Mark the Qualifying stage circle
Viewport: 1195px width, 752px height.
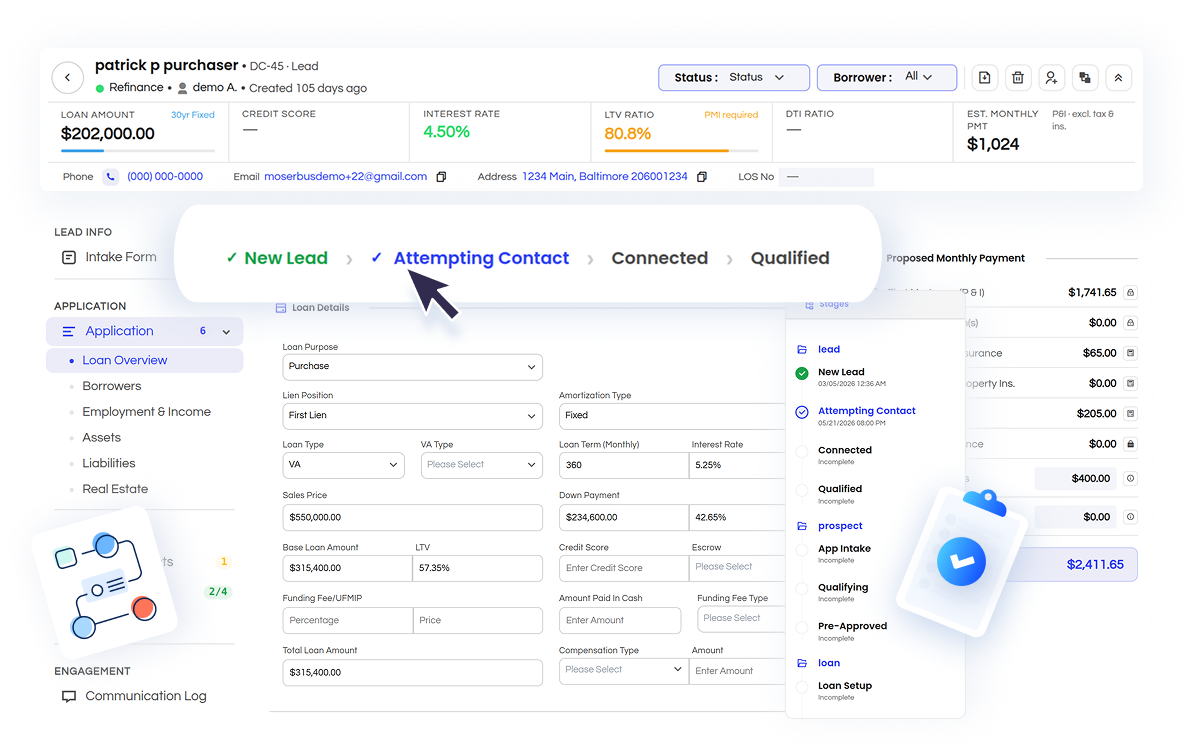click(x=802, y=588)
